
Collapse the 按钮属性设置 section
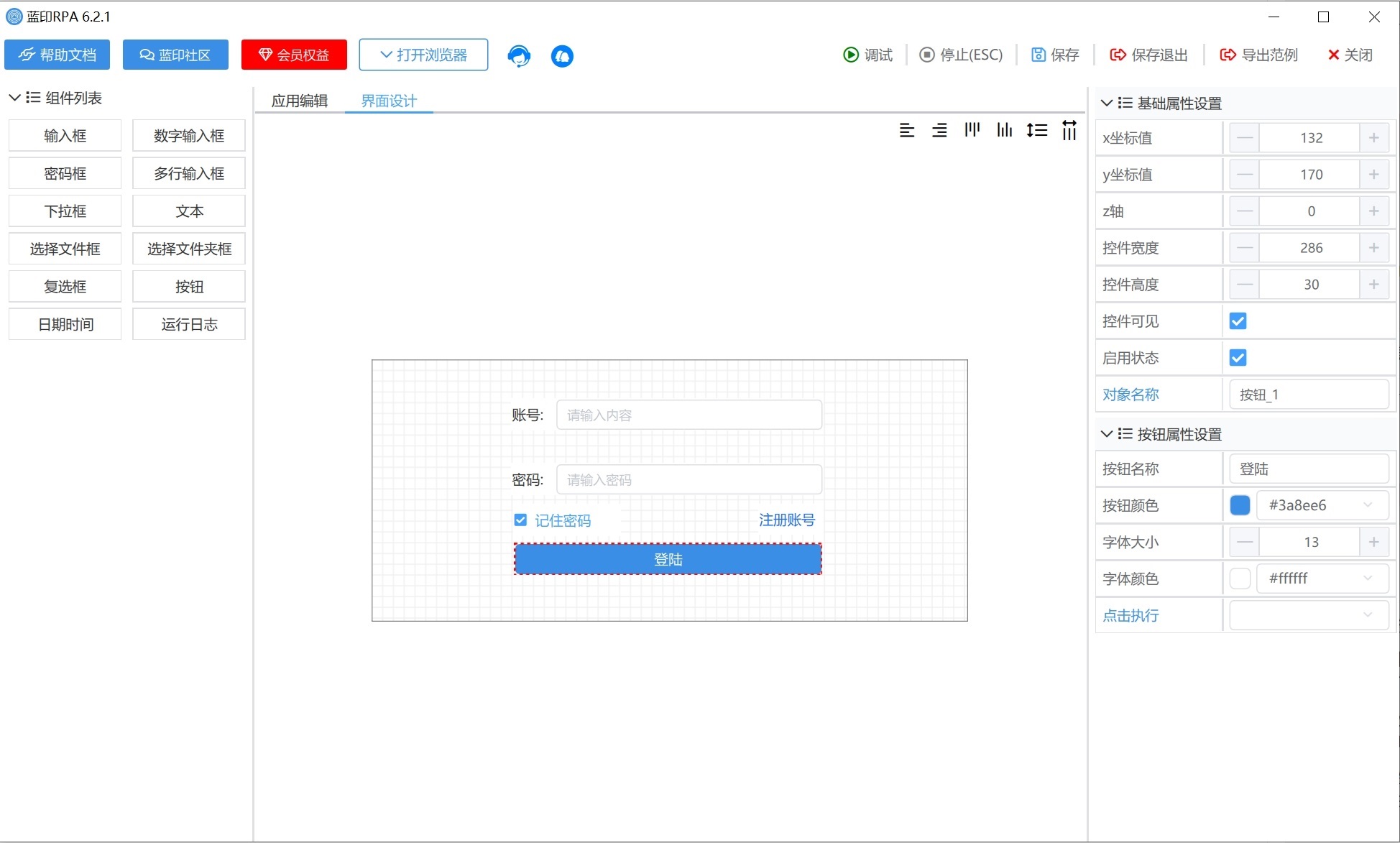pyautogui.click(x=1107, y=433)
